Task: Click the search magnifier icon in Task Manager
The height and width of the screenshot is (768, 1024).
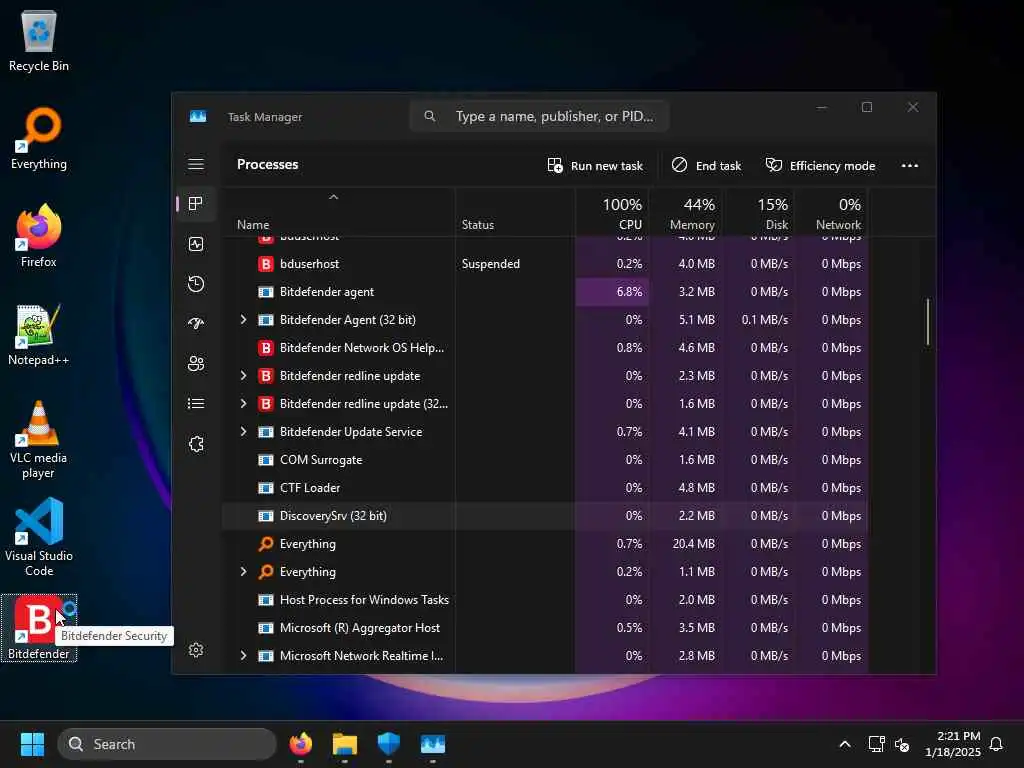Action: (430, 116)
